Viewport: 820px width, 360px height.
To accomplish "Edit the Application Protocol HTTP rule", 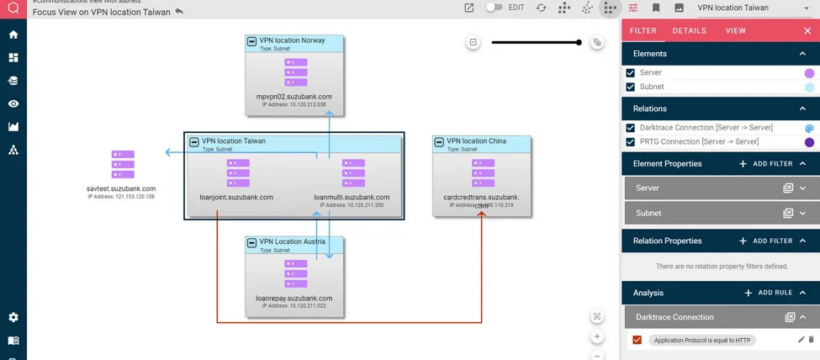I will point(801,340).
